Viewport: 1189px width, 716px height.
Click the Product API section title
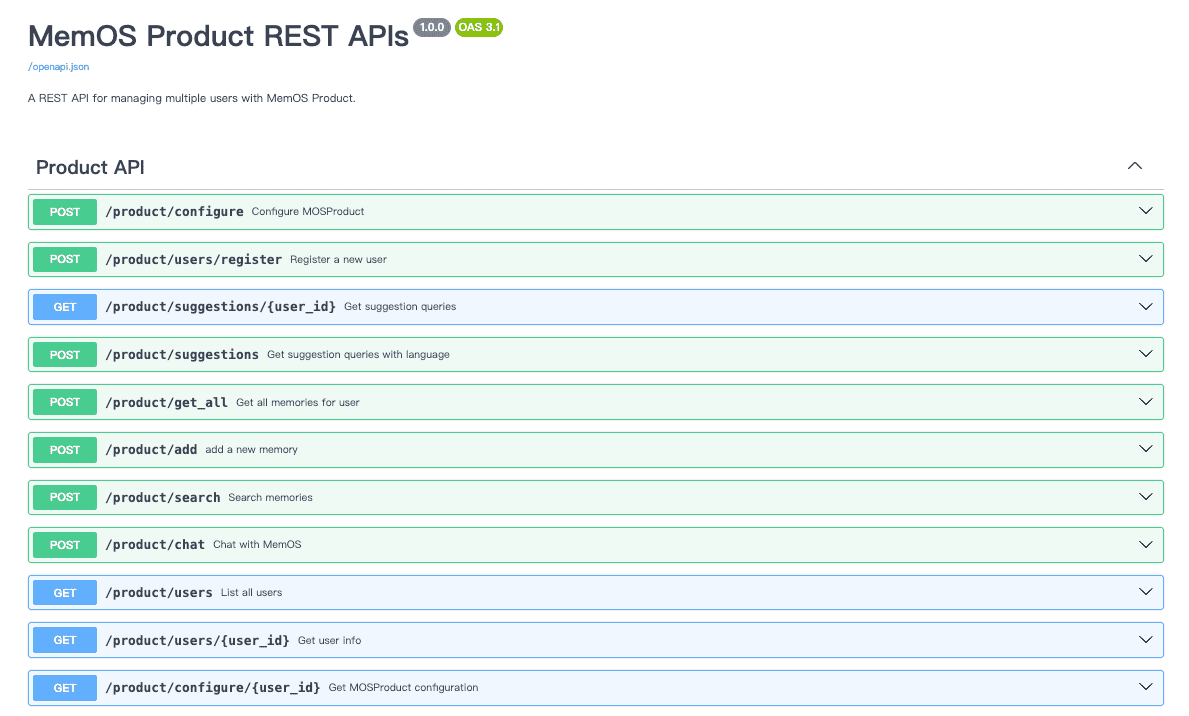click(x=90, y=167)
